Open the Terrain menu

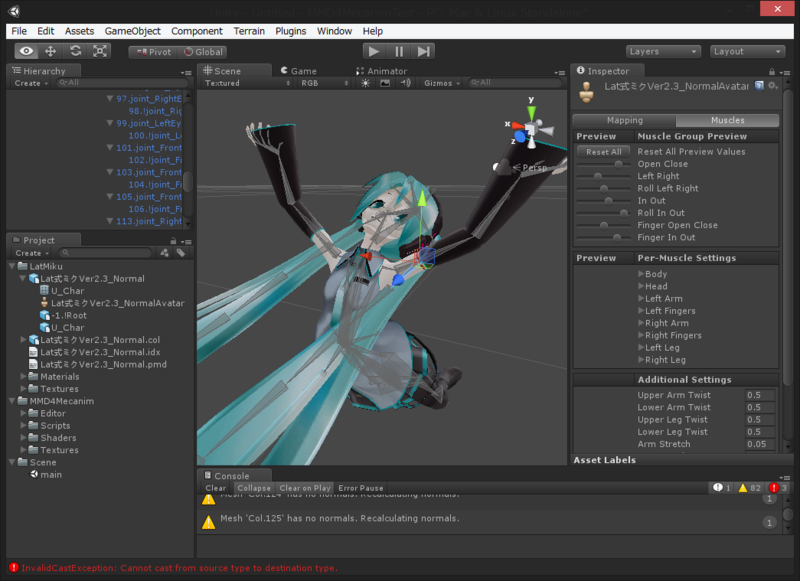coord(249,31)
